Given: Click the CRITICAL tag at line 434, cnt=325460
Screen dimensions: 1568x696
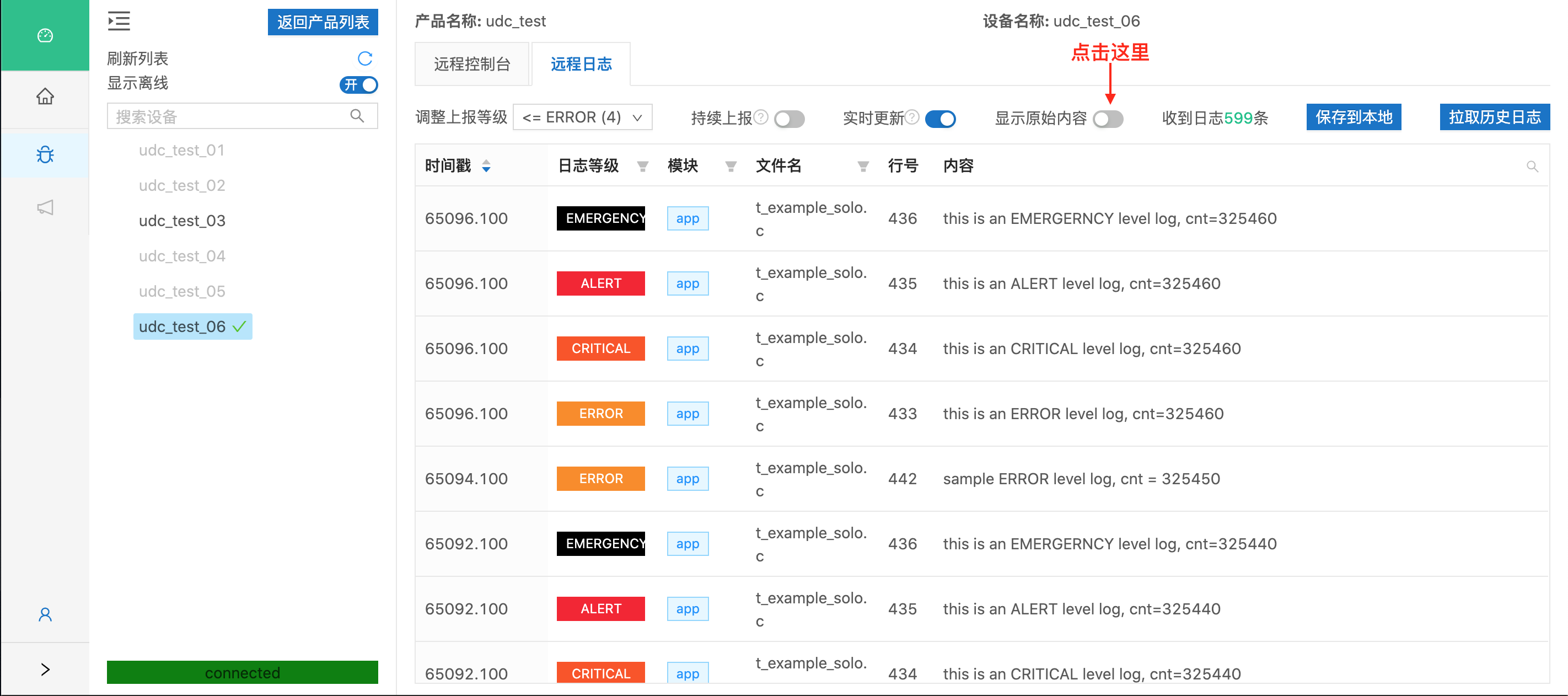Looking at the screenshot, I should (x=601, y=349).
